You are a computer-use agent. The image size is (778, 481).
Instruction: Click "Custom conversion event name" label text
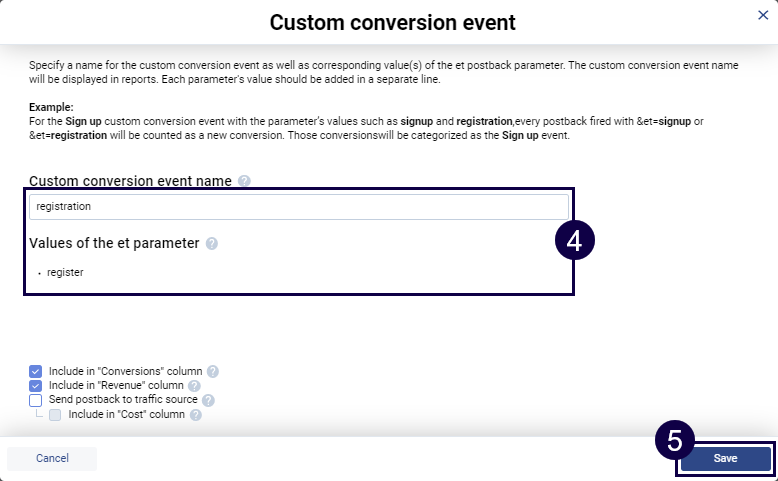pyautogui.click(x=130, y=181)
